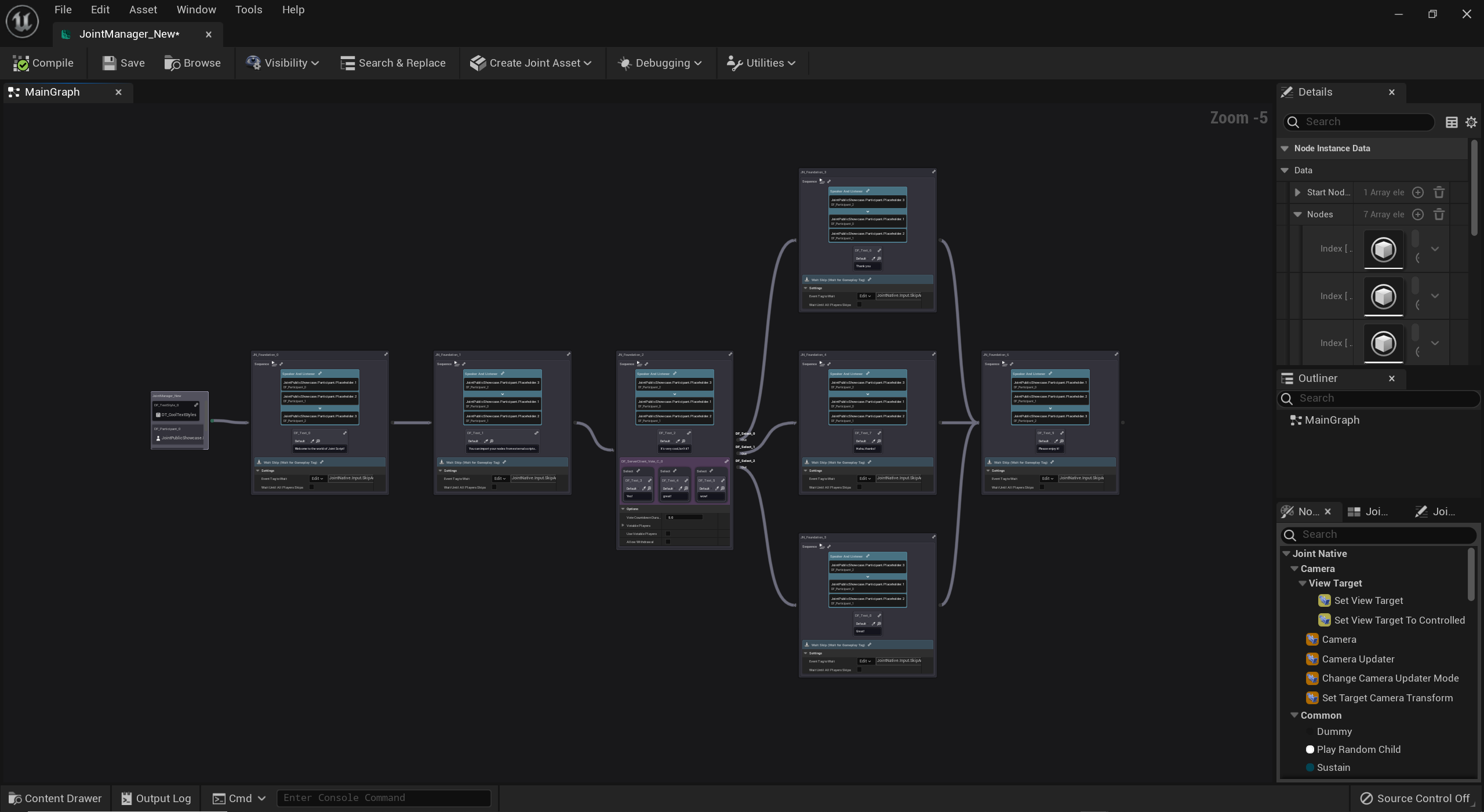Expand the Start Nodes array
The width and height of the screenshot is (1484, 812).
tap(1297, 192)
